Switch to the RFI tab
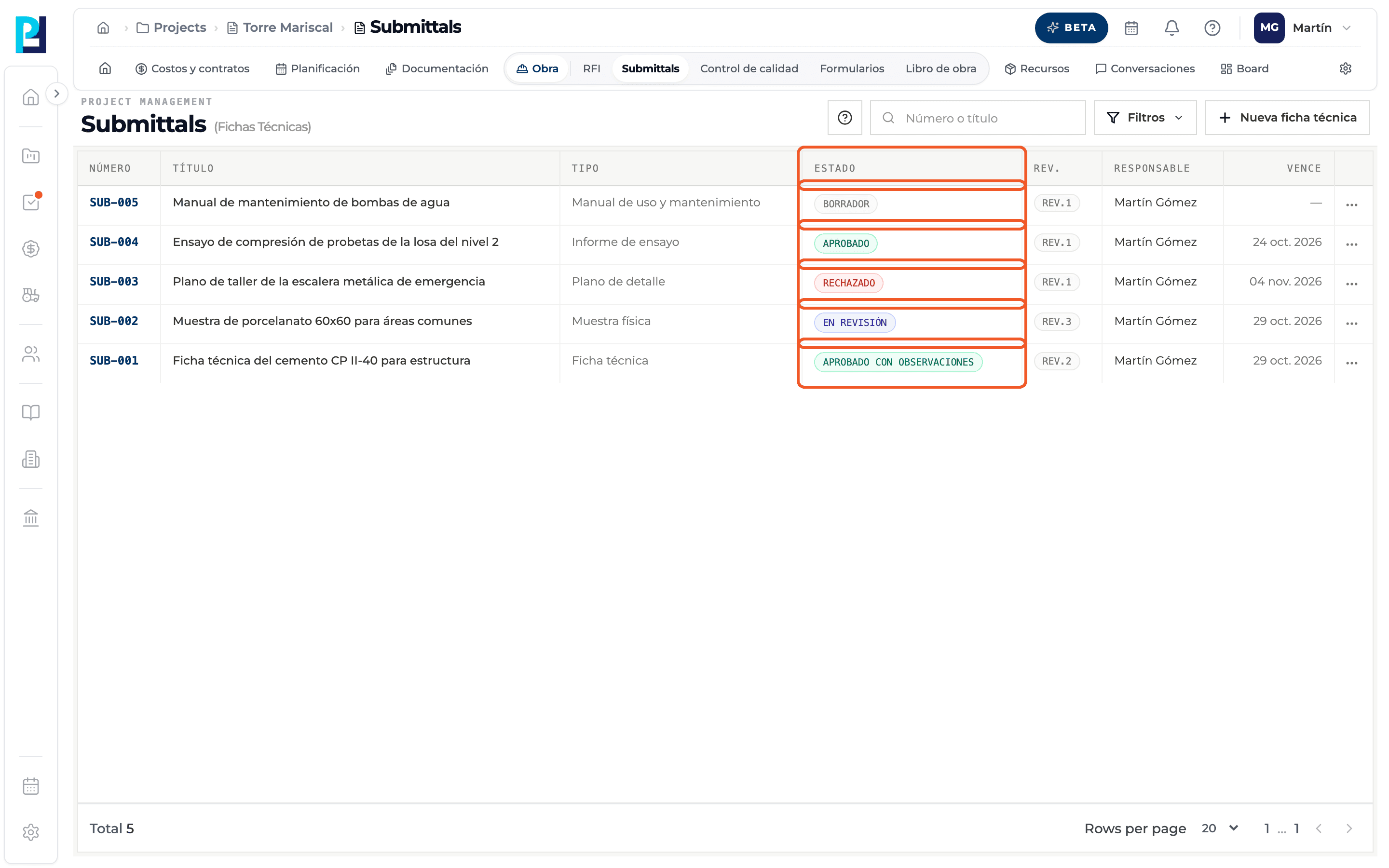Screen dimensions: 1389x868 click(591, 68)
